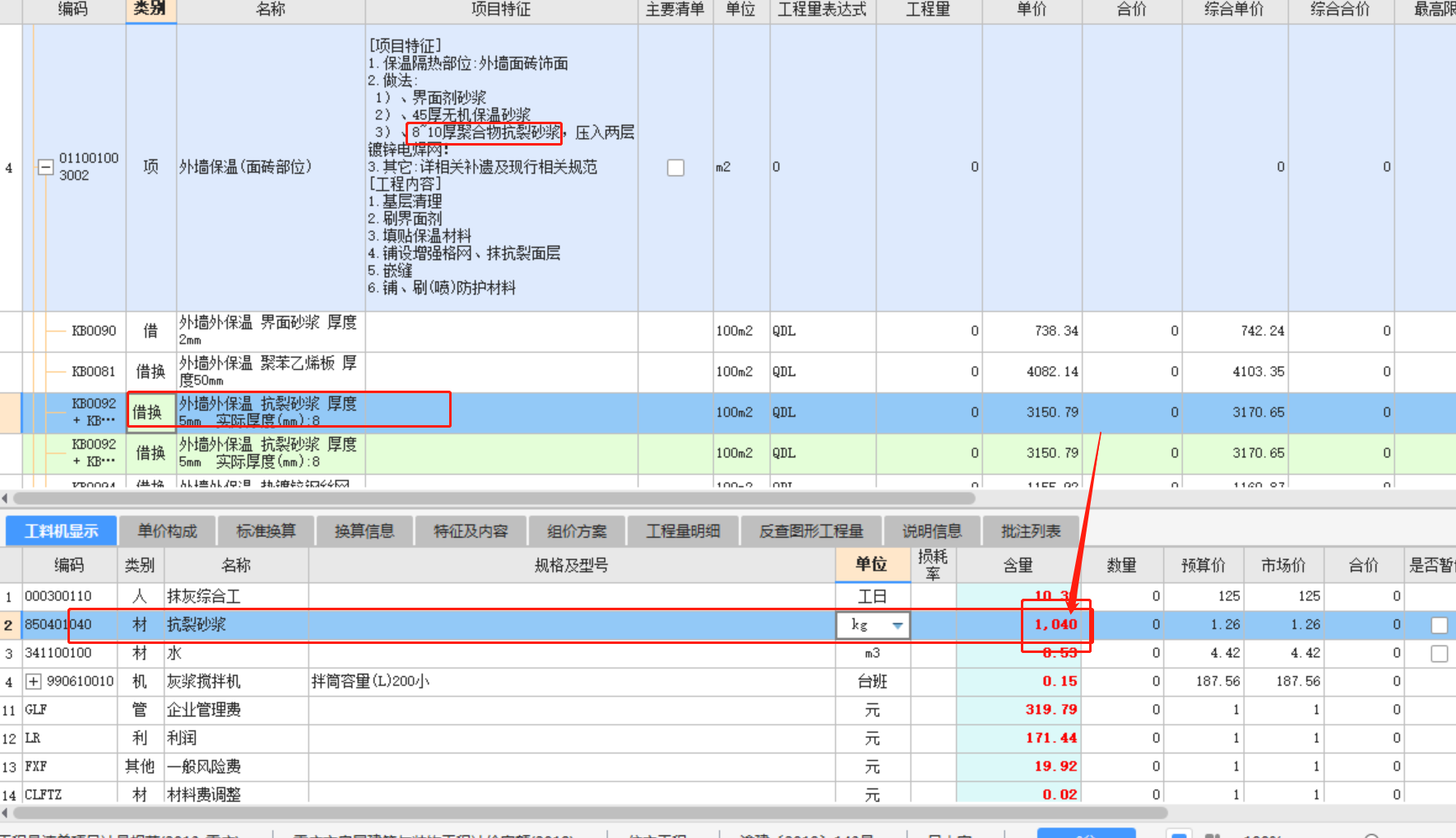The width and height of the screenshot is (1456, 838).
Task: Click the 187.56 预算价 for 灰浆搅拌机
Action: 1203,682
